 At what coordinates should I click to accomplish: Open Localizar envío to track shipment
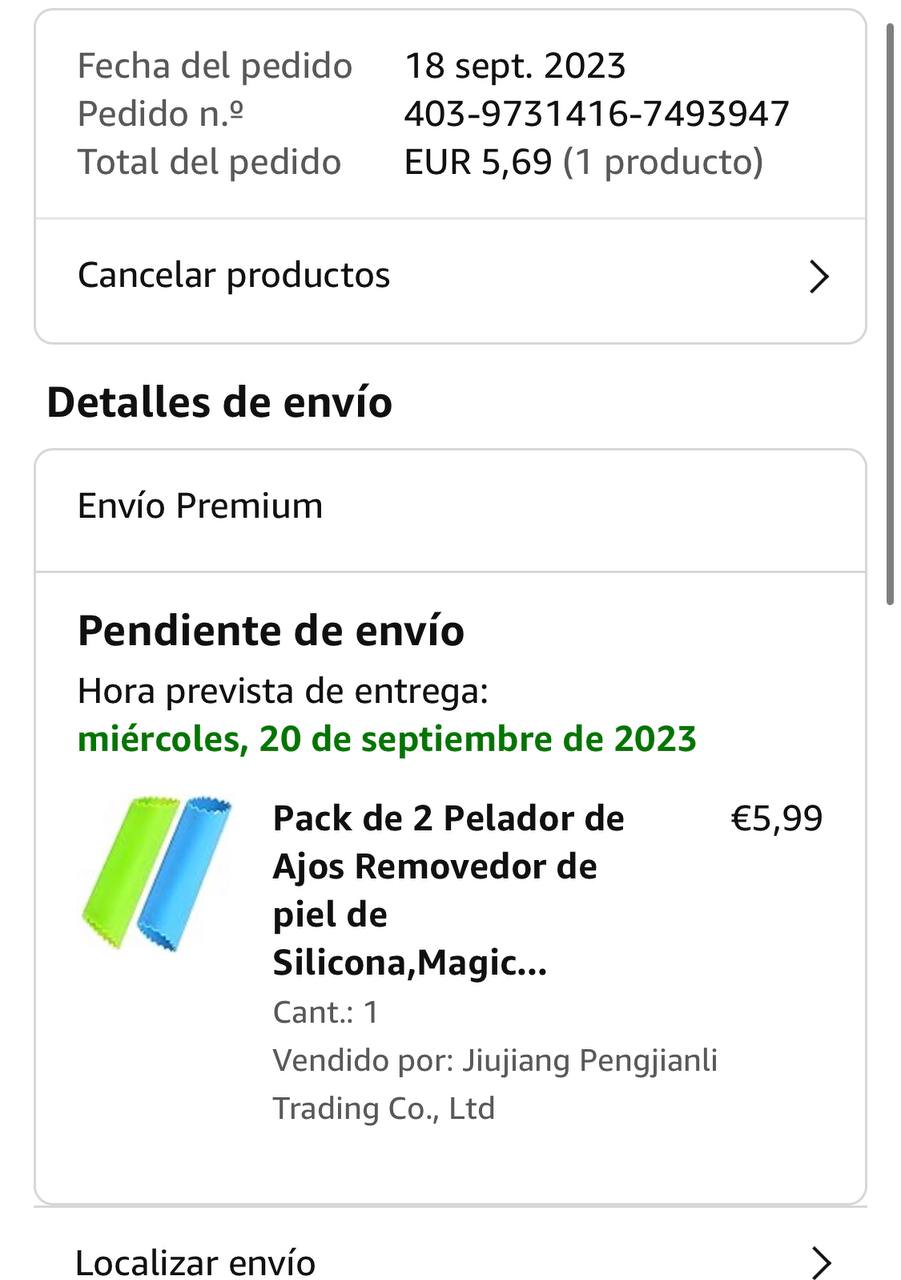tap(196, 1263)
